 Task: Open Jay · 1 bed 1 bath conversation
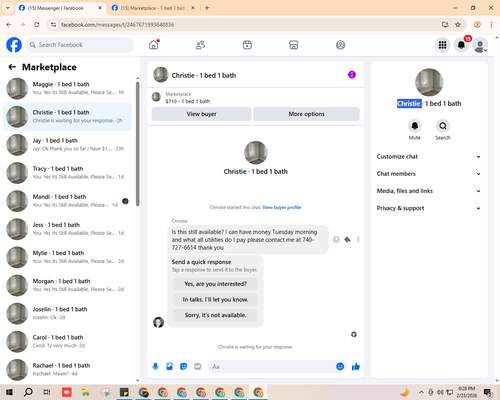(67, 145)
